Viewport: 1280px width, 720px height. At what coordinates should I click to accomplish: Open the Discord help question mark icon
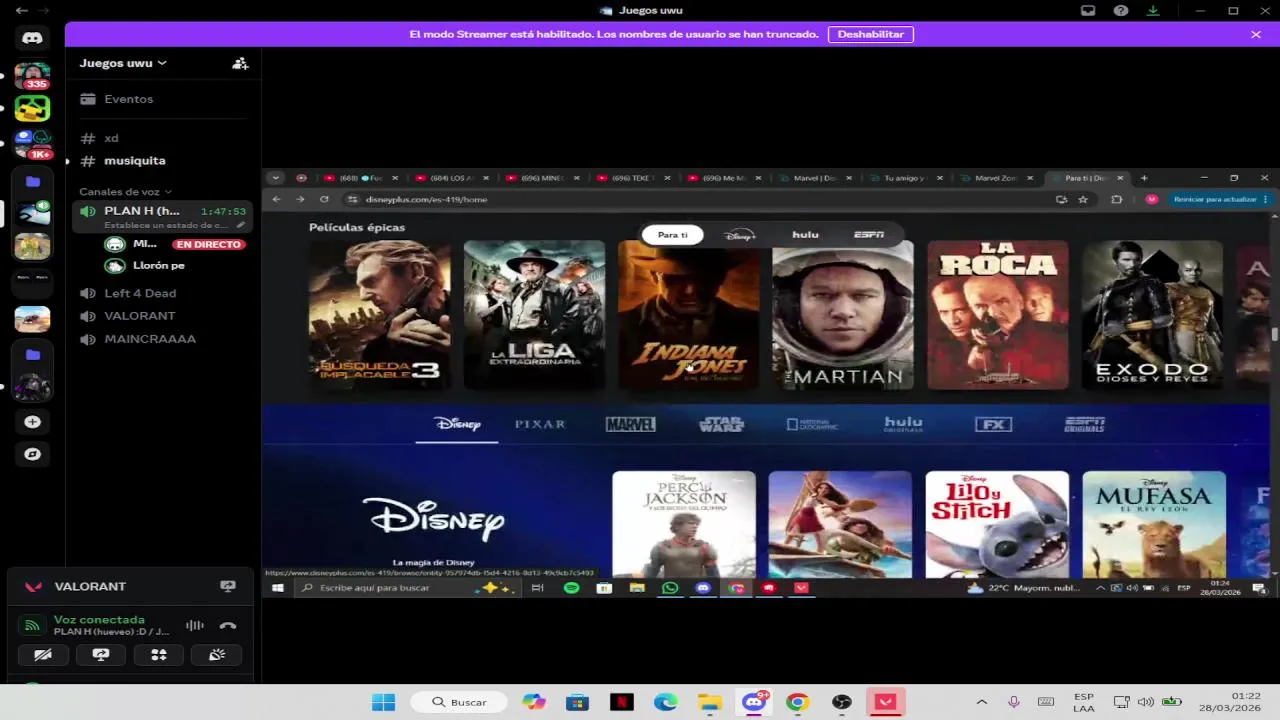1121,10
